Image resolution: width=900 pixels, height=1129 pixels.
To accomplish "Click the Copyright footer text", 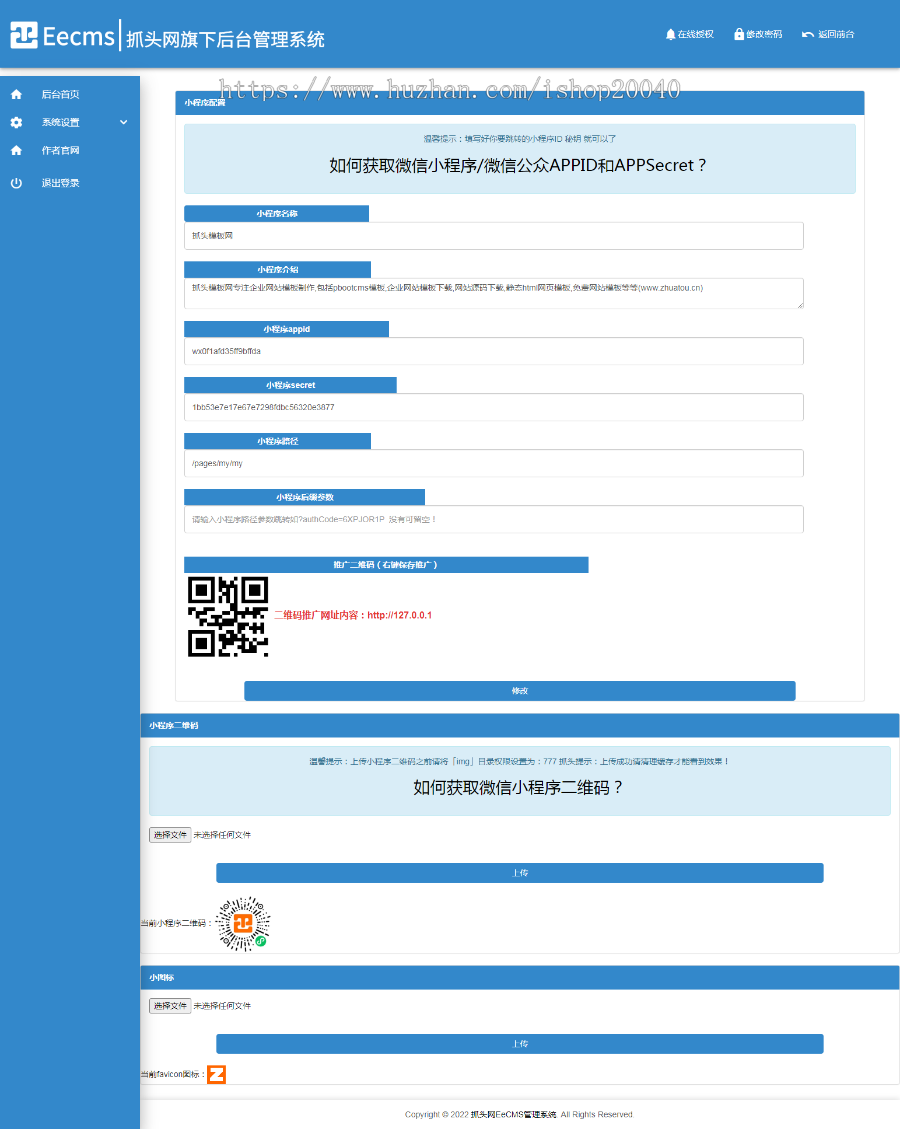I will pos(519,1115).
